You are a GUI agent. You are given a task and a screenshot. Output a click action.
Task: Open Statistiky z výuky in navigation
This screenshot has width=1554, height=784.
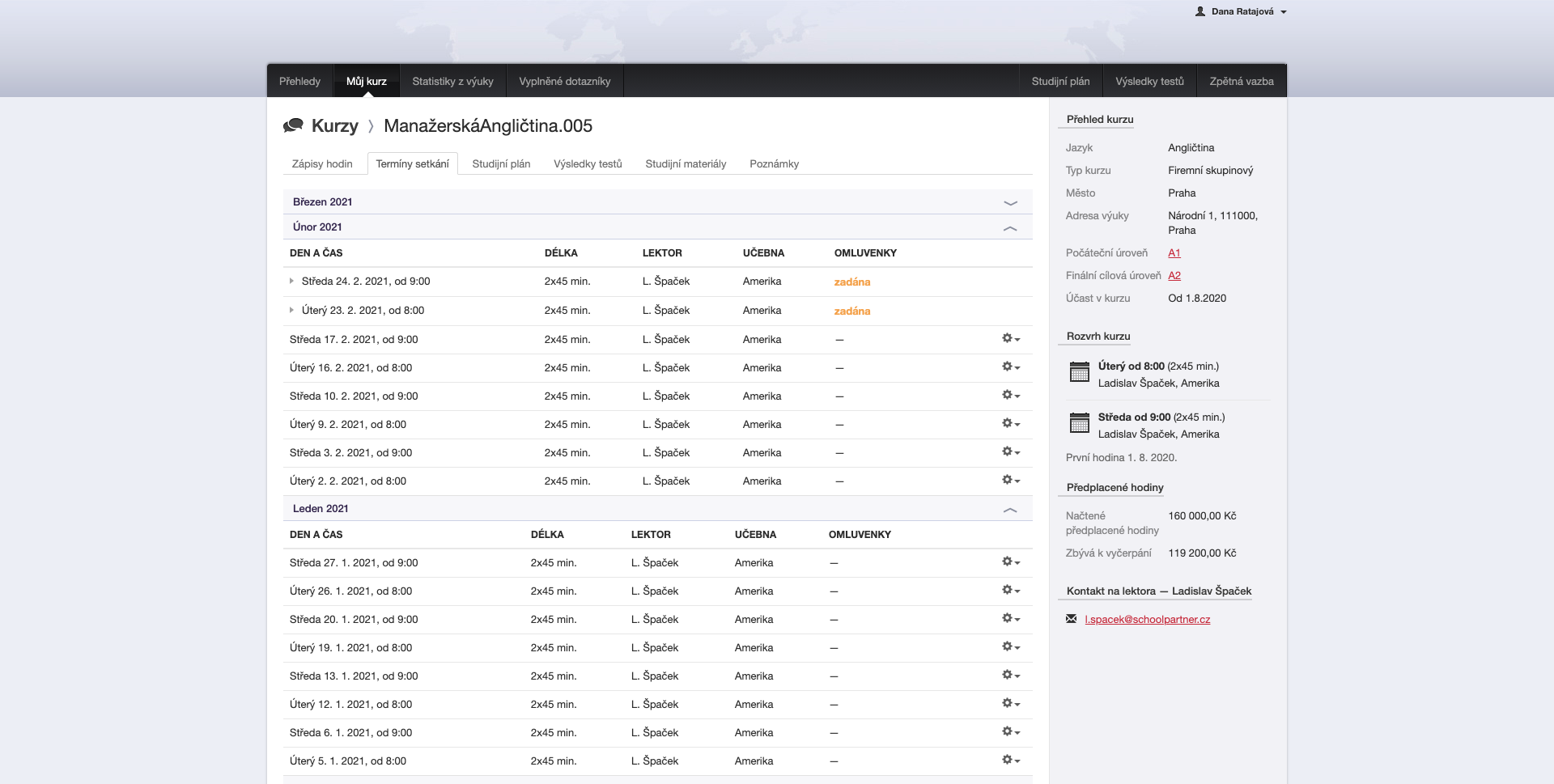tap(452, 81)
